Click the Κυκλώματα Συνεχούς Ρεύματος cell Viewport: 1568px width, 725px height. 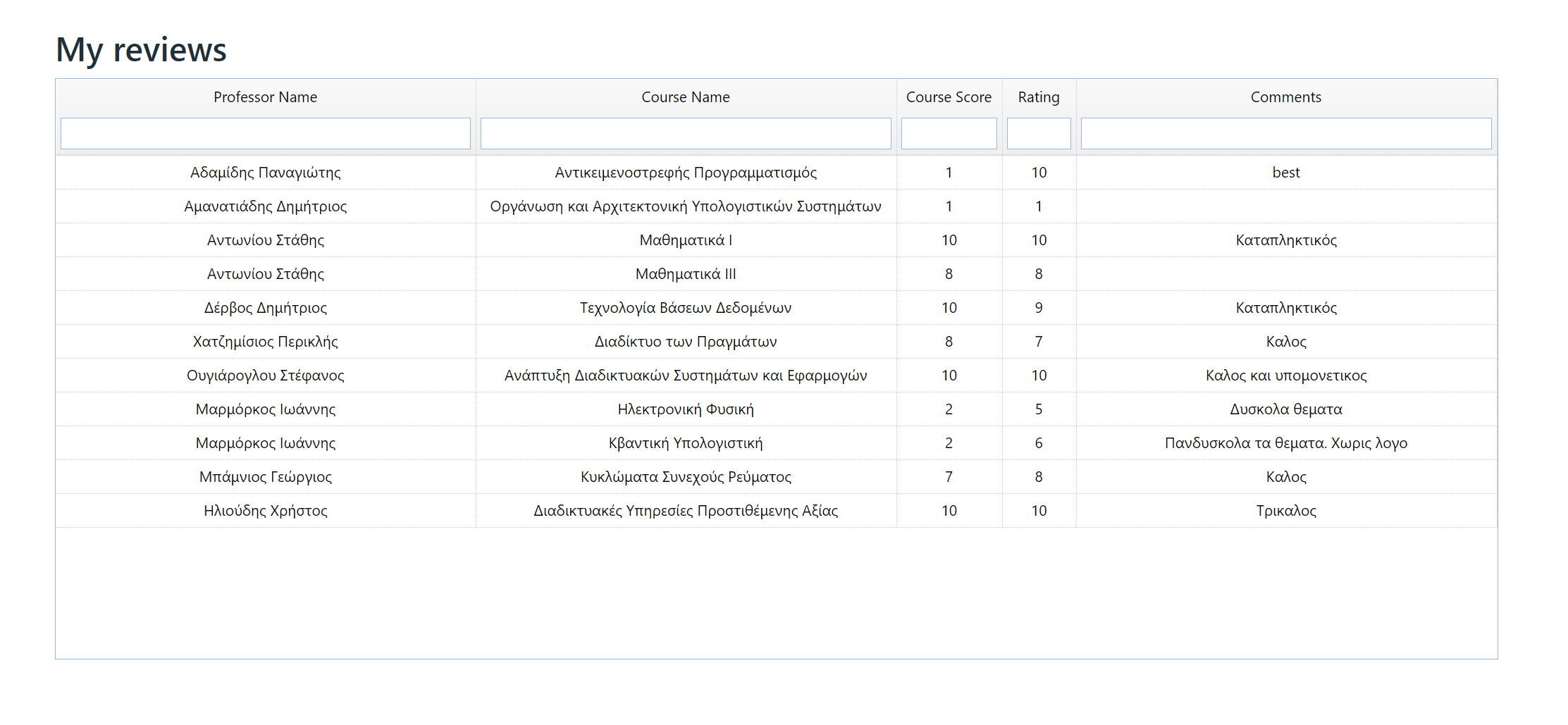pyautogui.click(x=686, y=477)
